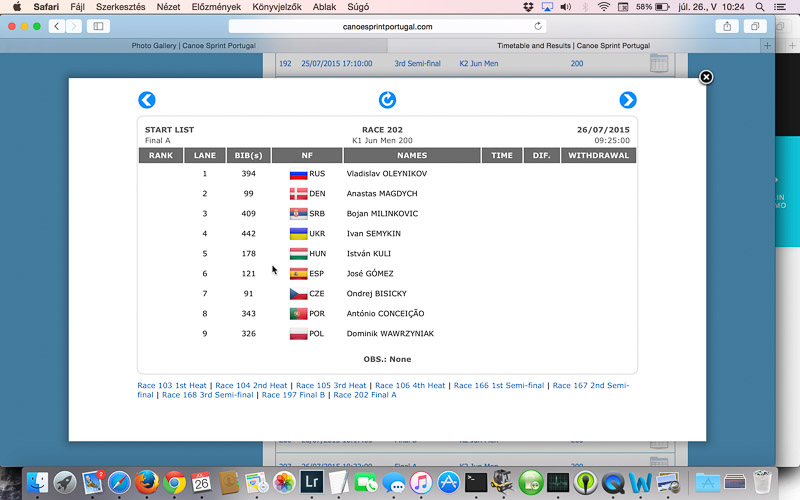
Task: Go to the next race with the right arrow
Action: [627, 100]
